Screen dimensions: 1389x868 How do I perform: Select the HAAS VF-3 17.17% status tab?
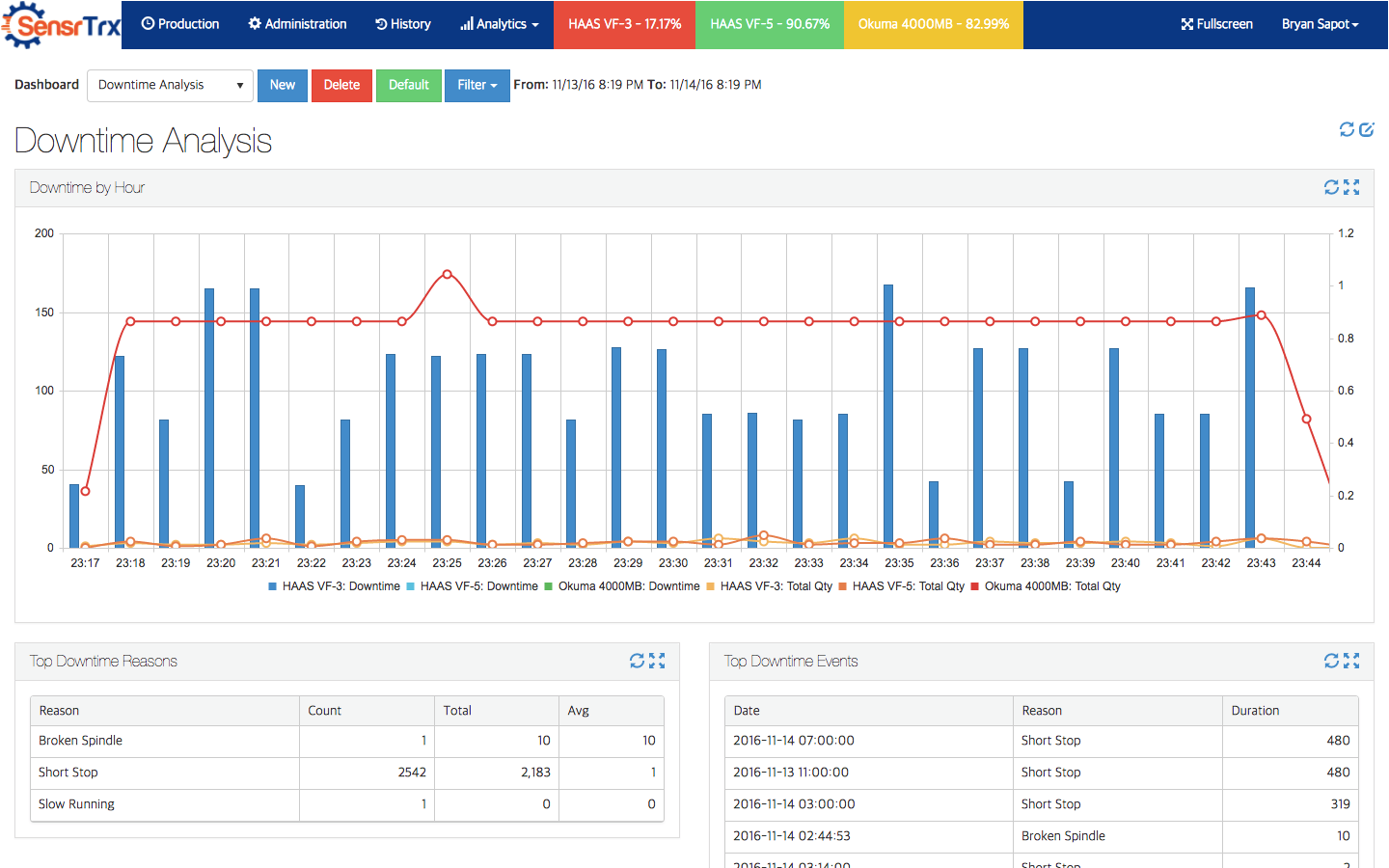624,24
